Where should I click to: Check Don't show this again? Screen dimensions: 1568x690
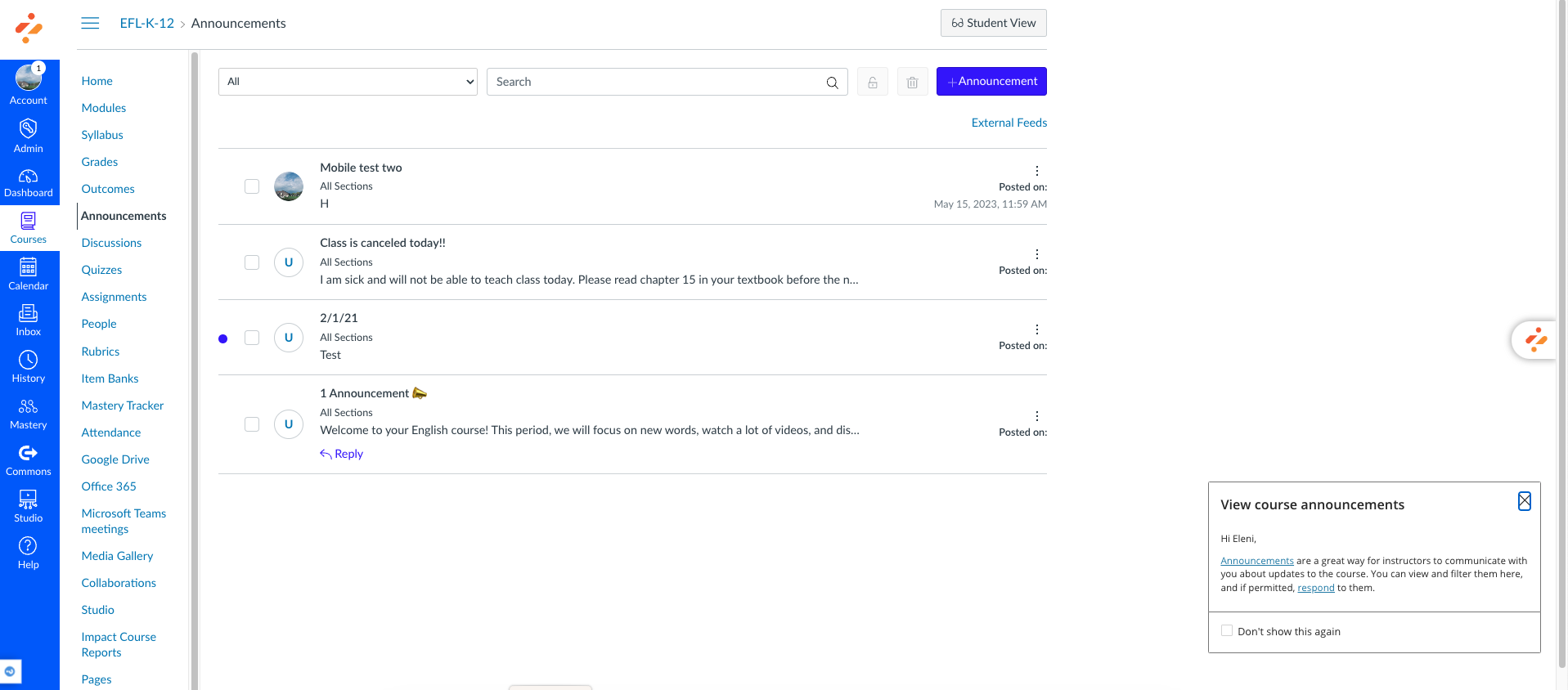pos(1227,630)
